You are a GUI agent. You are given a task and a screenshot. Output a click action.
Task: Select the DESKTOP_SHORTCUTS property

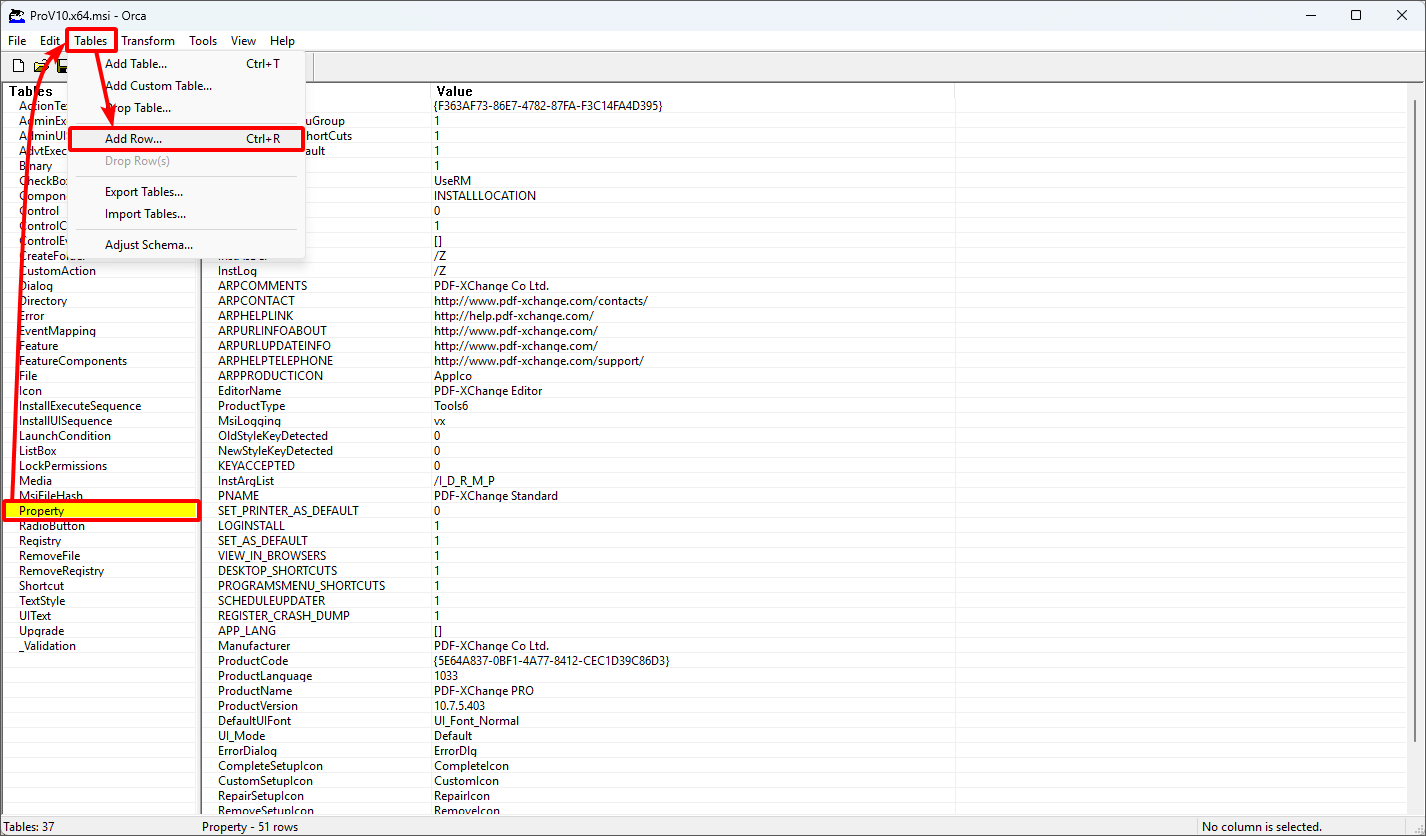pyautogui.click(x=278, y=571)
